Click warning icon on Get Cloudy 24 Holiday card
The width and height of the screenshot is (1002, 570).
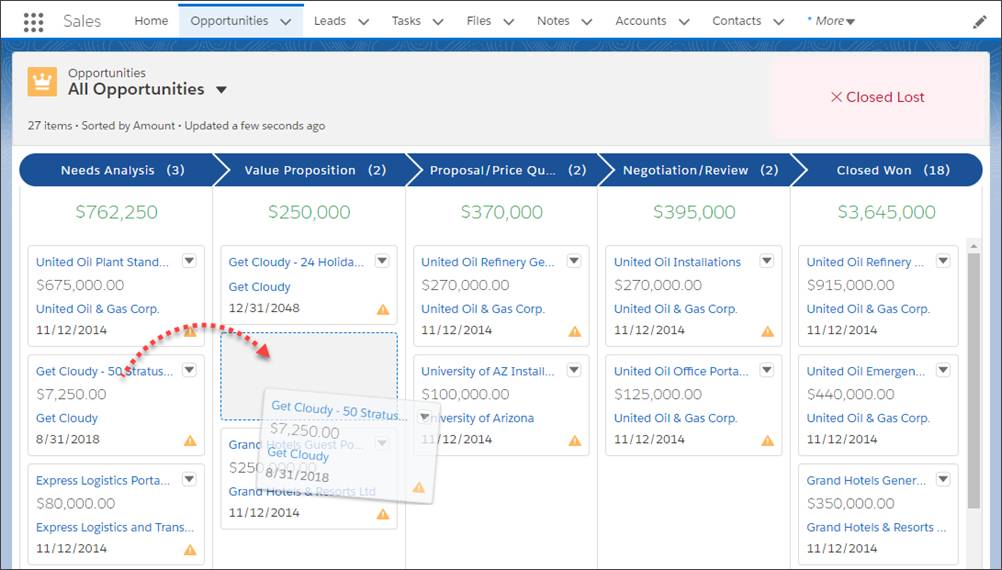[x=383, y=310]
